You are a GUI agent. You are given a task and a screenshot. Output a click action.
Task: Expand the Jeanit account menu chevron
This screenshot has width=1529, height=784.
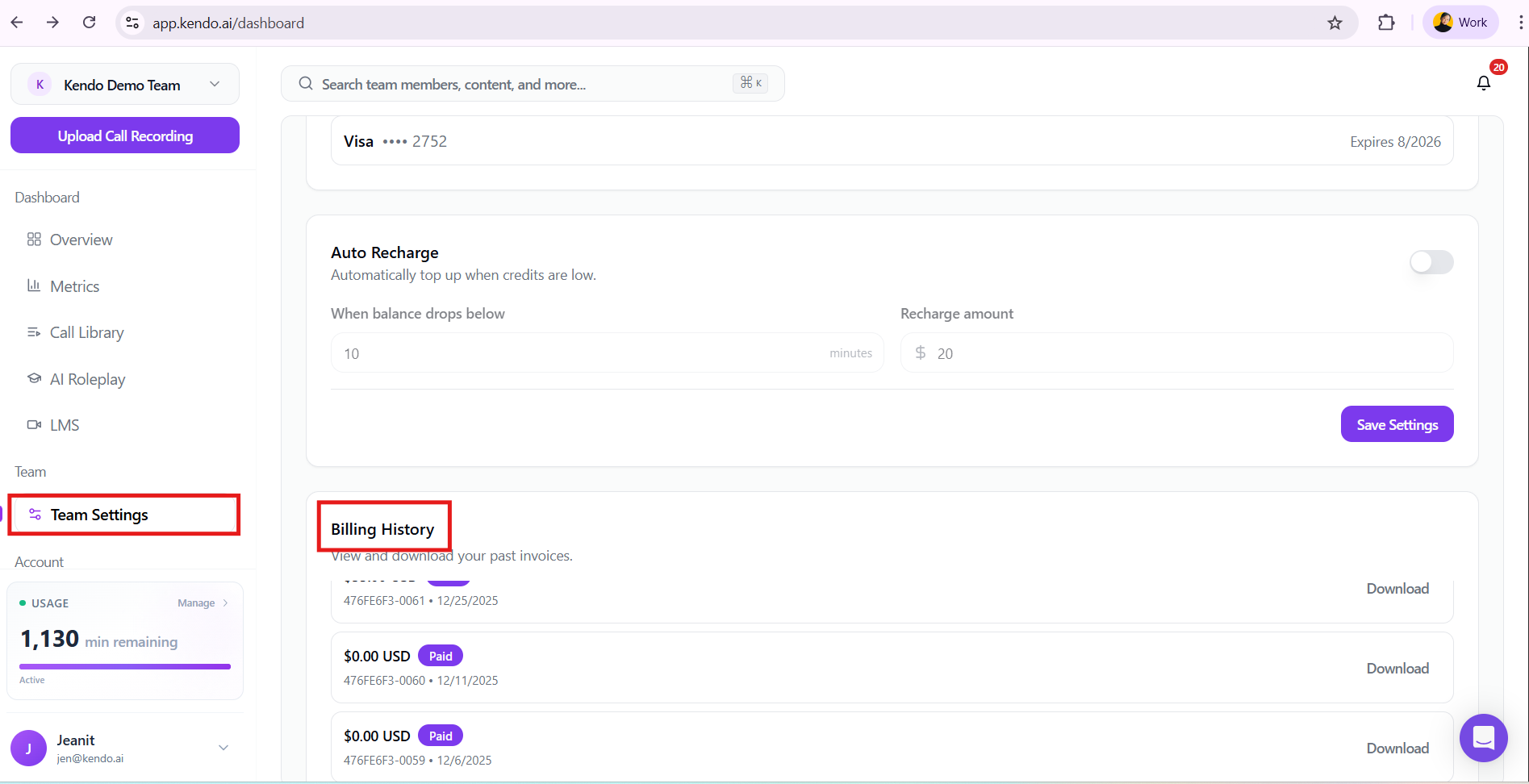click(224, 748)
